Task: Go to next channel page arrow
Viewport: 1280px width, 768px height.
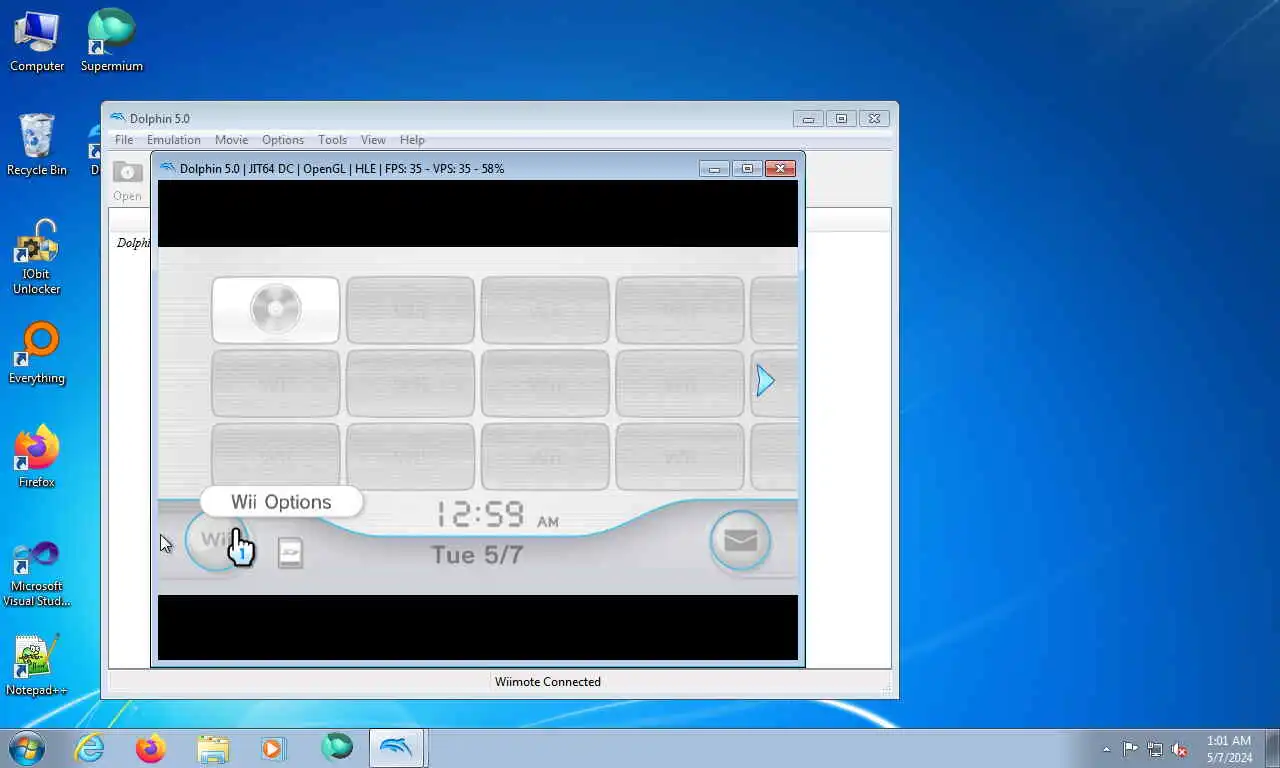Action: click(765, 380)
